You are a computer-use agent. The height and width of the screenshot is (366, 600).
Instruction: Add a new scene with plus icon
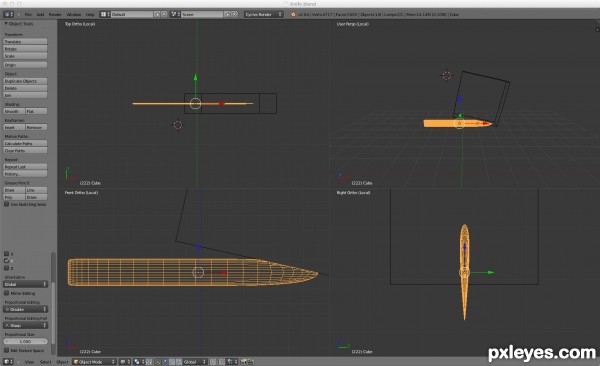click(227, 14)
